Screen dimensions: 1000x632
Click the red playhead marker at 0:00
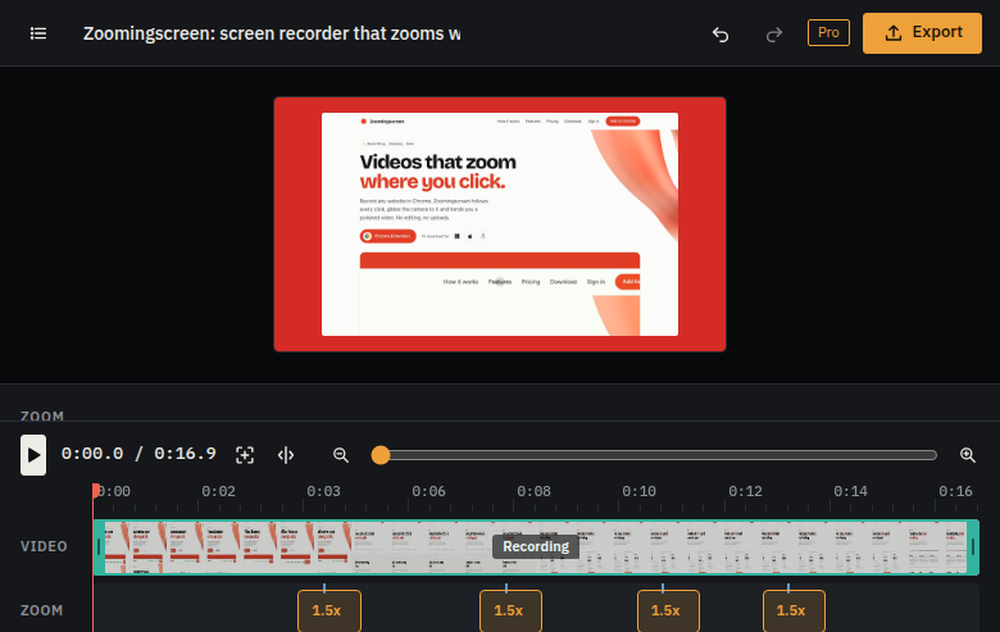96,490
